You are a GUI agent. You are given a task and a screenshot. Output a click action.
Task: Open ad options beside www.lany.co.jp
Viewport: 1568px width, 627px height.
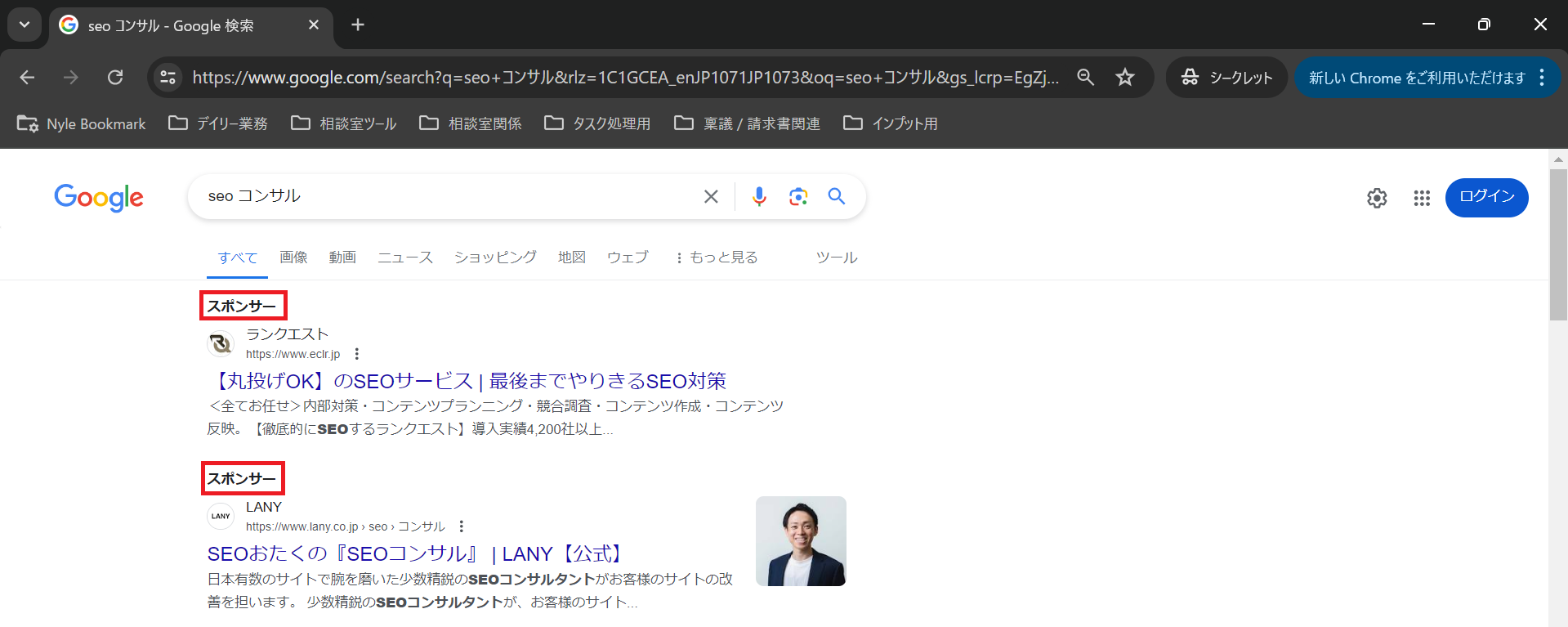point(462,526)
